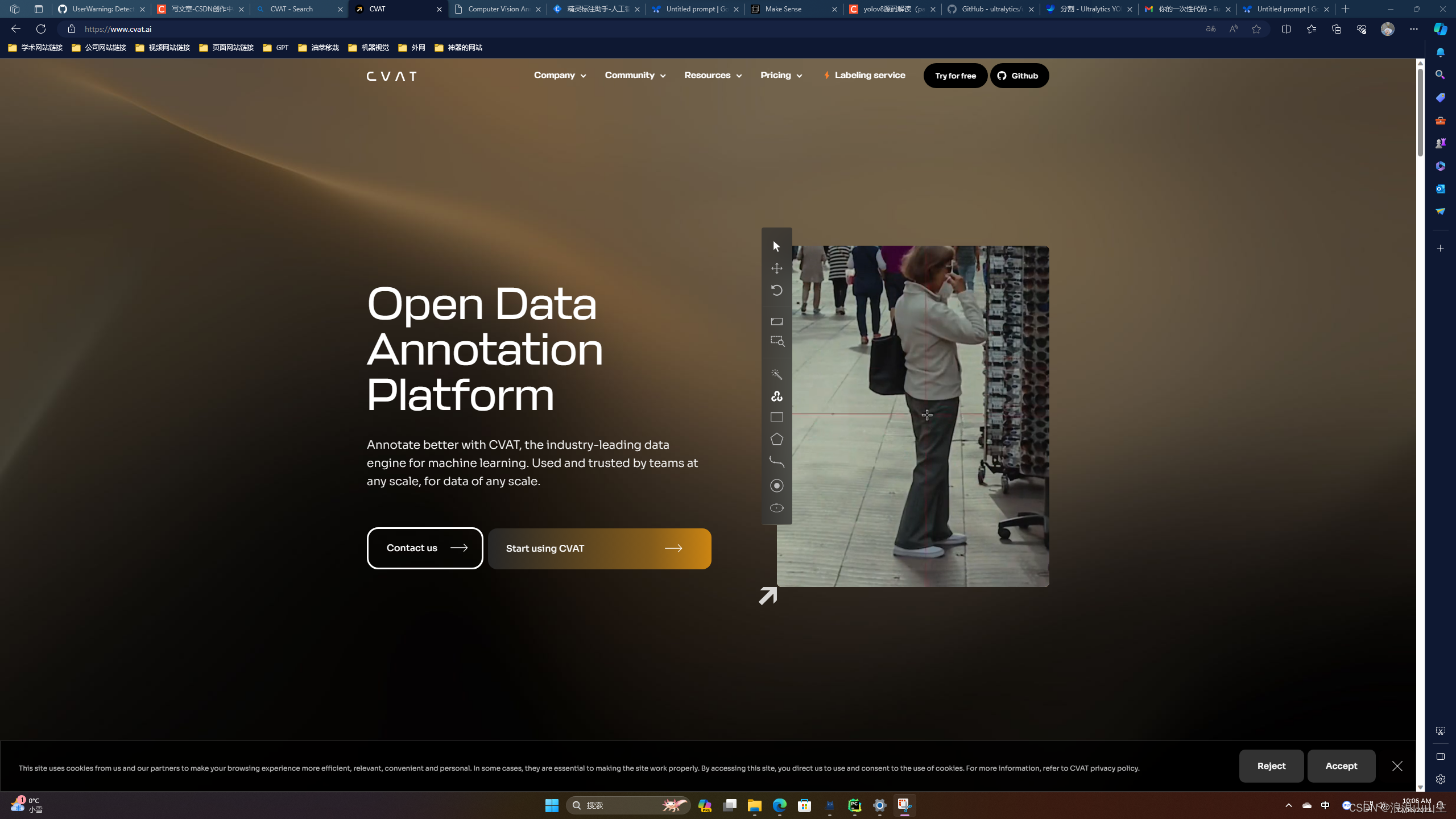Switch to the UserWarning GitHub tab
This screenshot has width=1456, height=819.
tap(101, 9)
